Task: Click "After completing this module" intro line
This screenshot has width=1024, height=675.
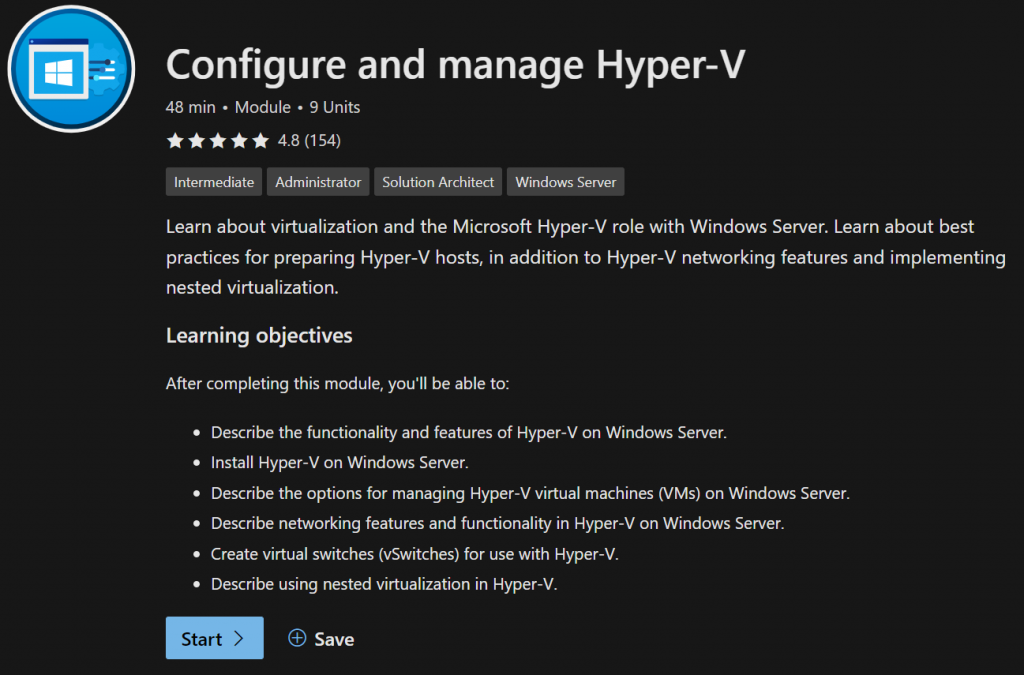Action: pos(338,383)
